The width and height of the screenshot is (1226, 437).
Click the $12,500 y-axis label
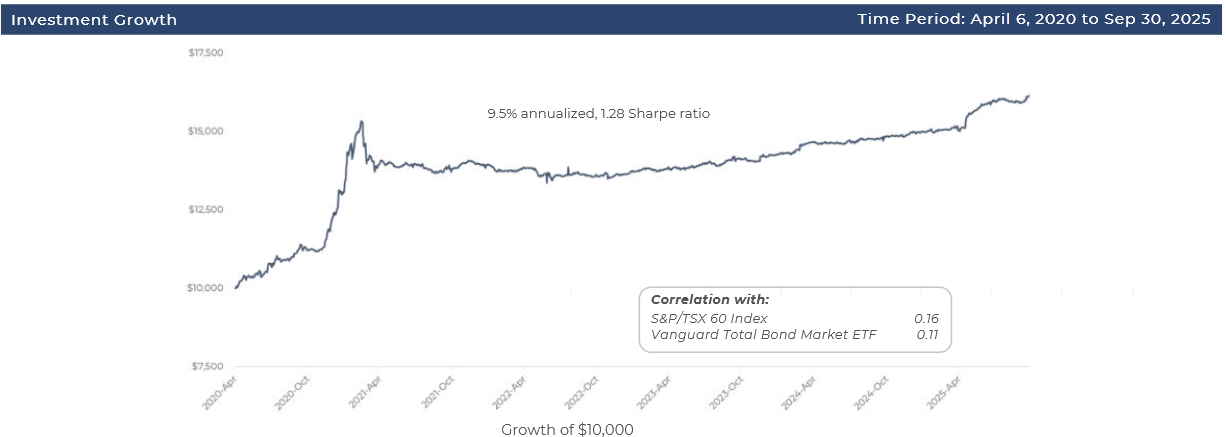point(206,209)
